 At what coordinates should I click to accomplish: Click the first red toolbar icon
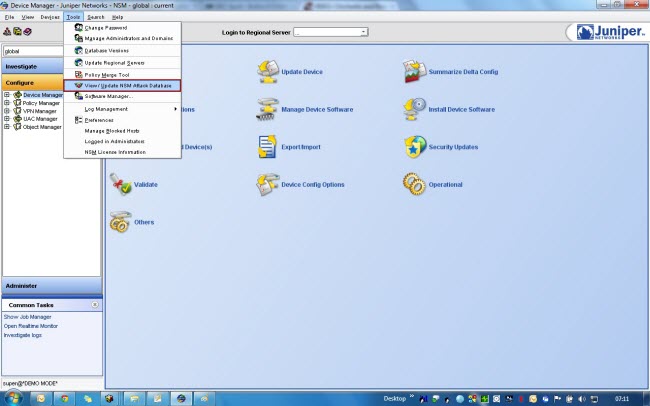[7, 32]
